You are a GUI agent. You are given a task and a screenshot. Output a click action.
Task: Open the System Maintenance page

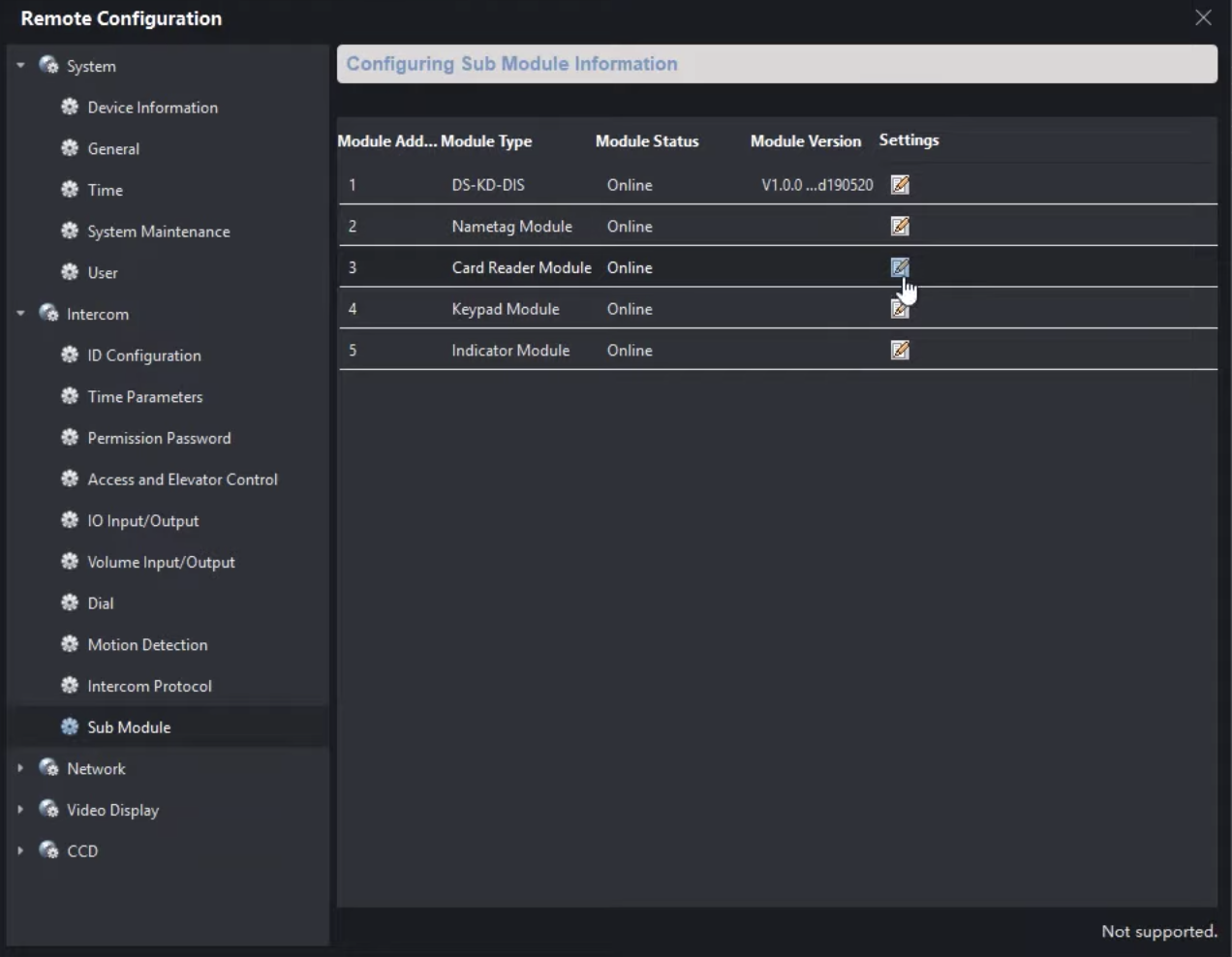tap(159, 232)
